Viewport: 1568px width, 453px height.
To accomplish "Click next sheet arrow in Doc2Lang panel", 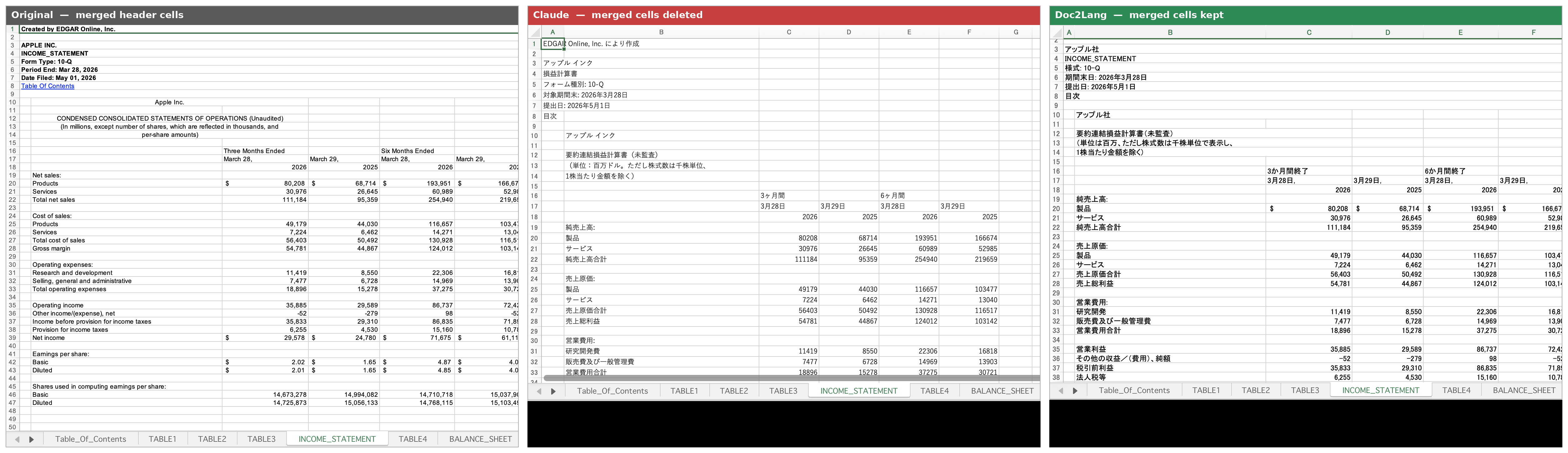I will (1075, 390).
